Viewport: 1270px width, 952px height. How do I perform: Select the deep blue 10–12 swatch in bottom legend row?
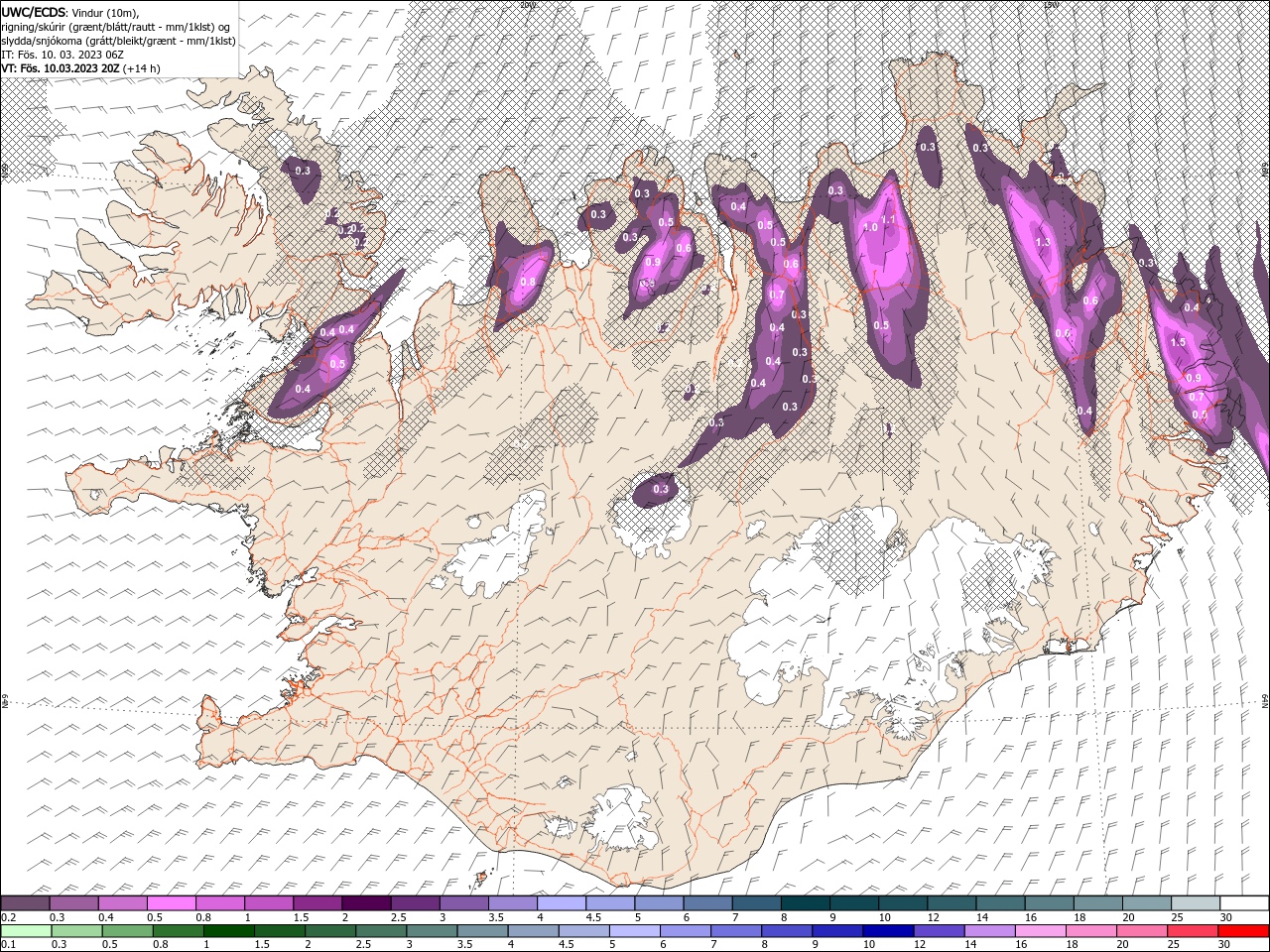pos(887,931)
